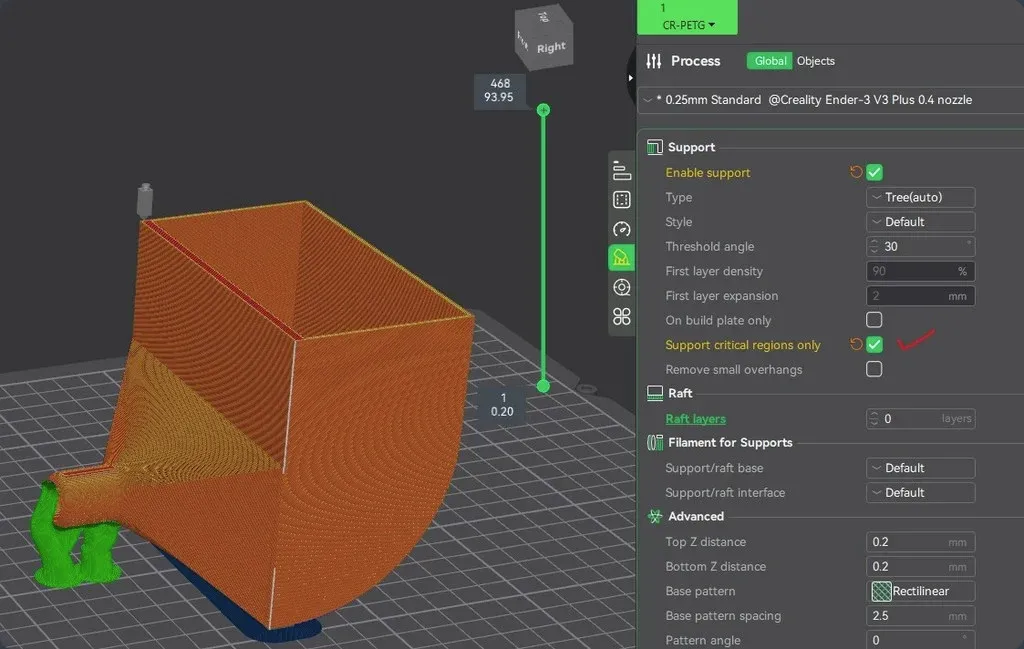Click the Raft layers link label
The height and width of the screenshot is (649, 1024).
(695, 419)
